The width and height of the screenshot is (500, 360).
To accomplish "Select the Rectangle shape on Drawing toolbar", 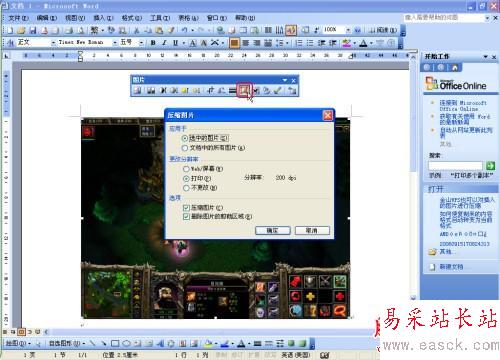I will 115,343.
